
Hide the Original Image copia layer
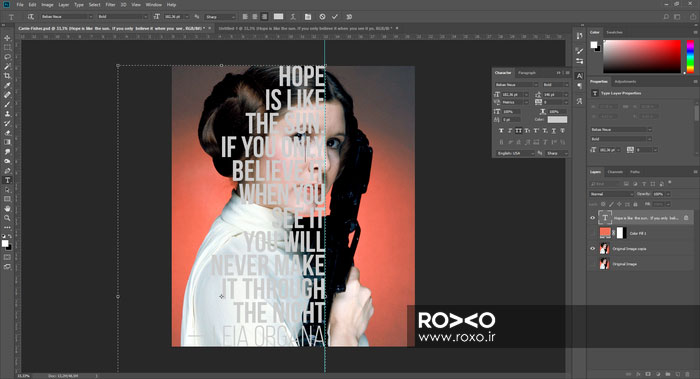coord(593,249)
